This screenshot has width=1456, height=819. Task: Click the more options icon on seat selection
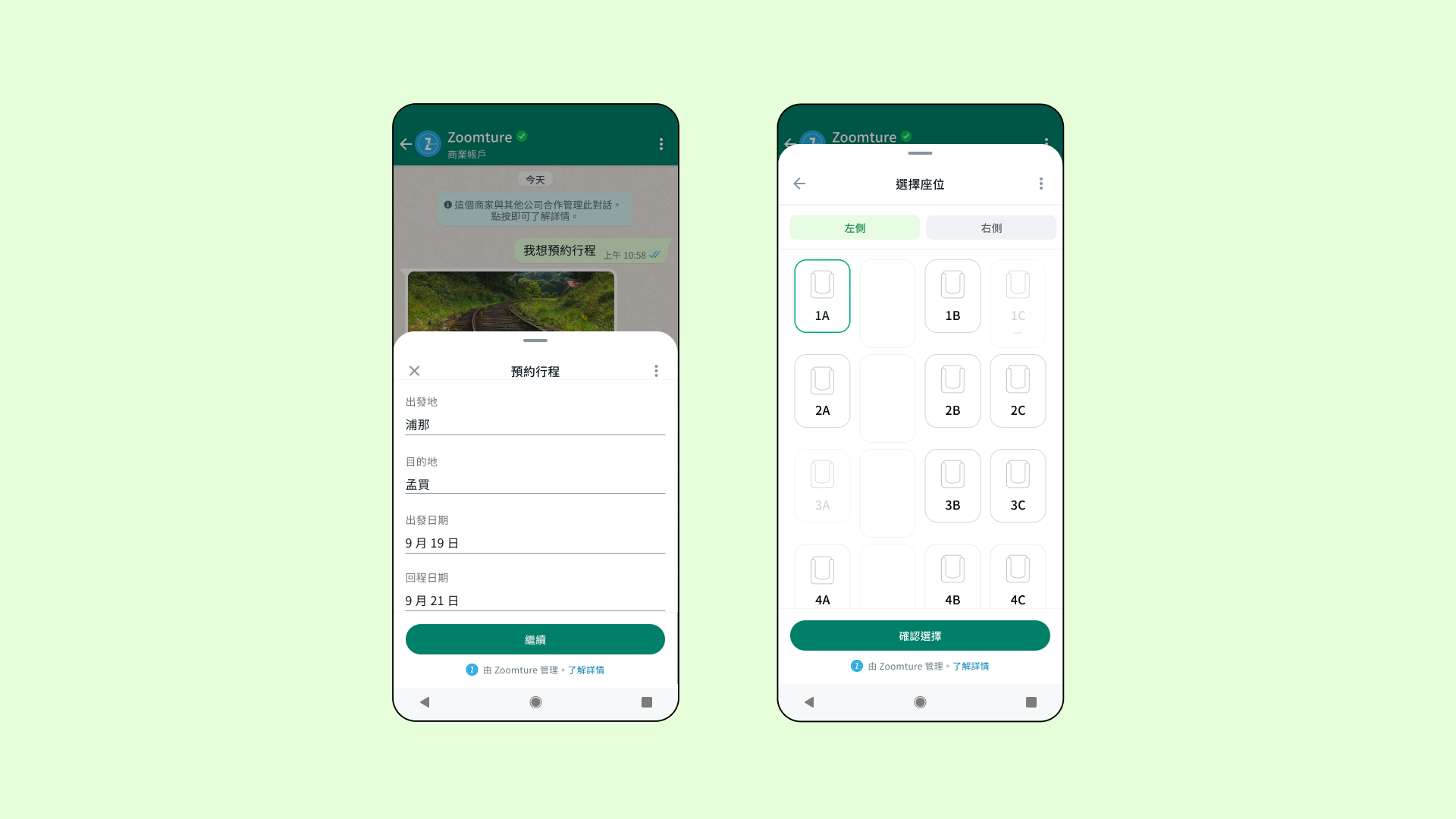[1041, 183]
